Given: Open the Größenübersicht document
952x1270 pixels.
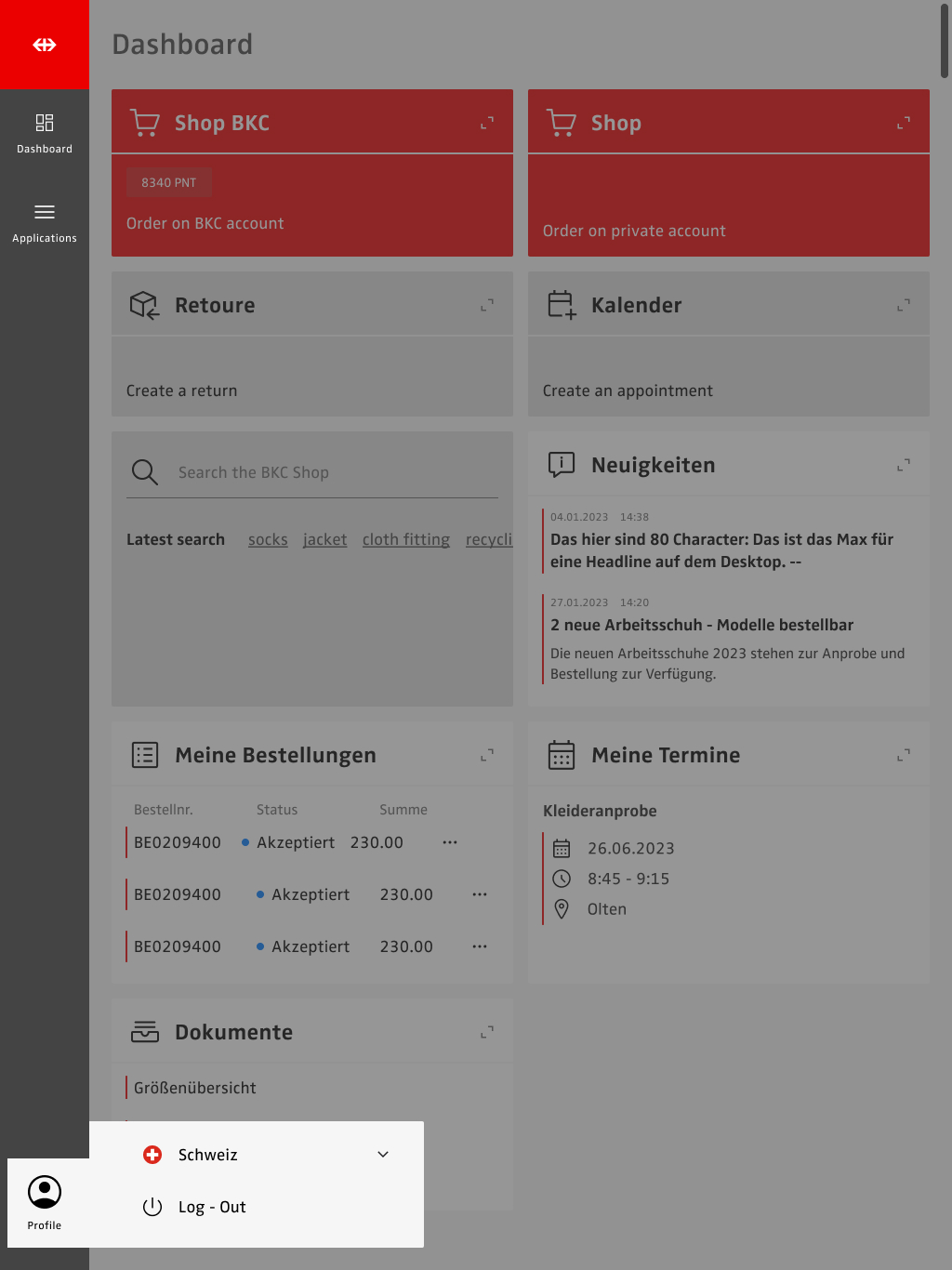Looking at the screenshot, I should pyautogui.click(x=195, y=1088).
